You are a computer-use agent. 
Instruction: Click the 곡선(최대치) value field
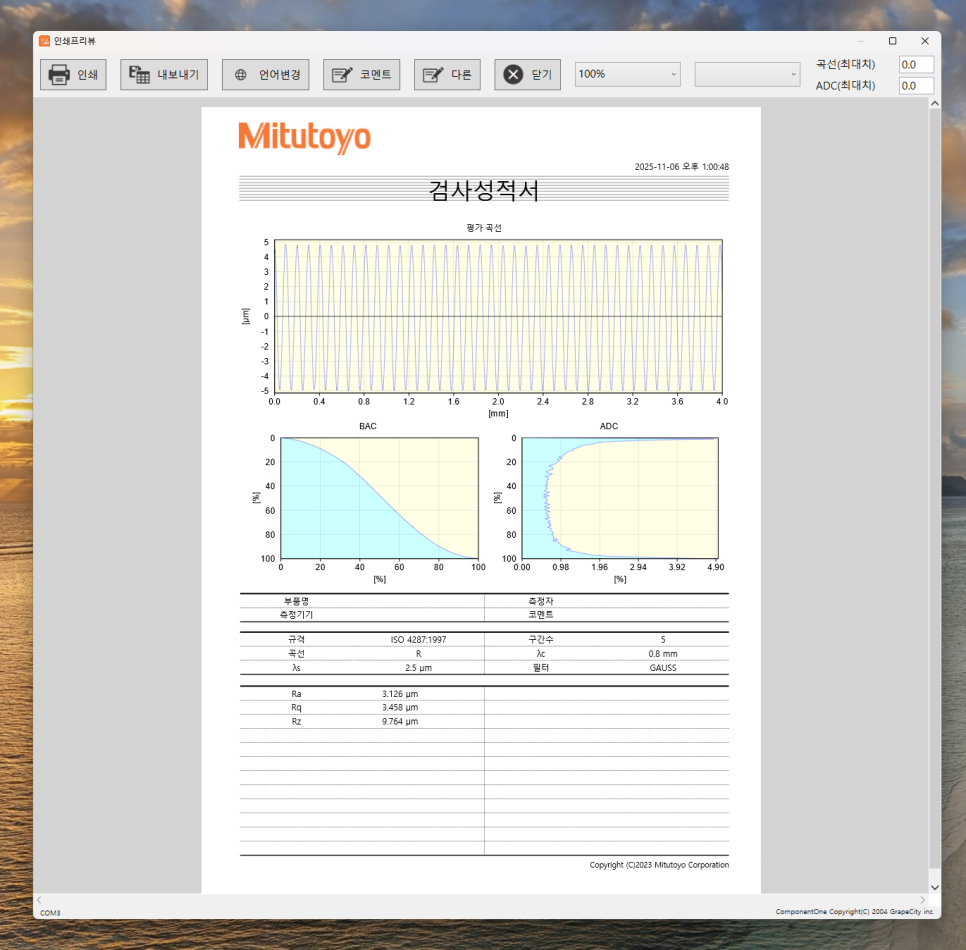coord(915,64)
